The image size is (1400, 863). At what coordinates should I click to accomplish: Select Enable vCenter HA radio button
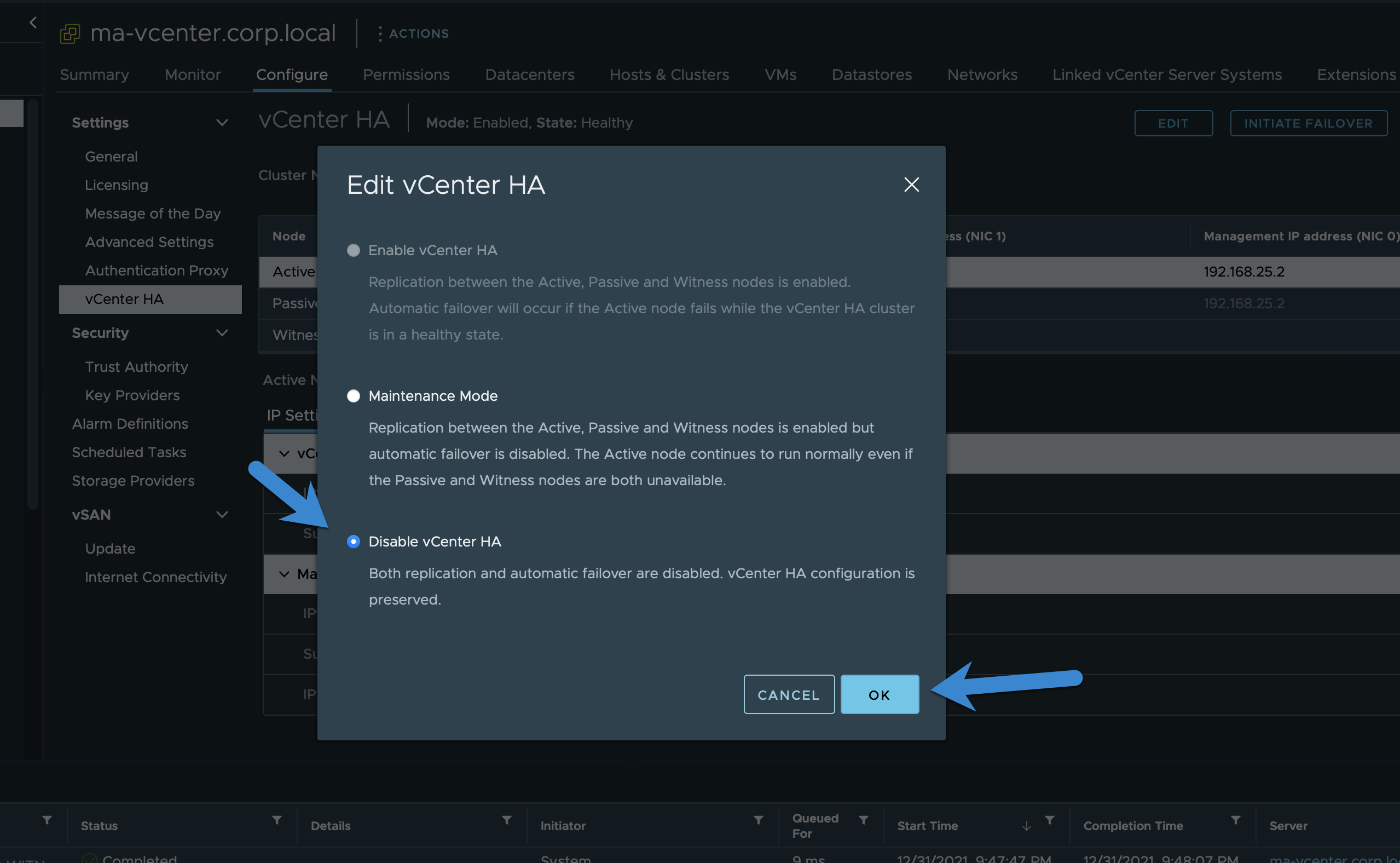pos(353,250)
